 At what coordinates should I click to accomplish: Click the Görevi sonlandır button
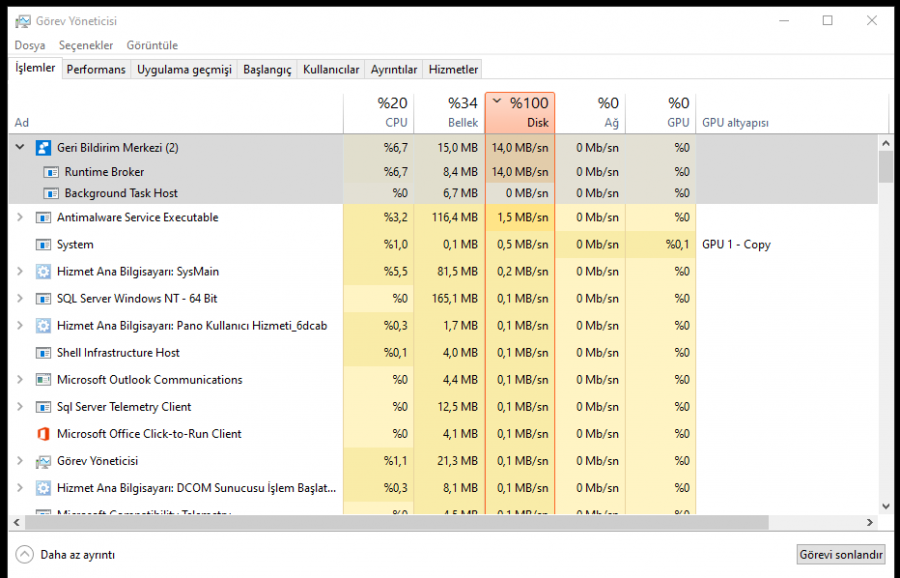pos(841,554)
